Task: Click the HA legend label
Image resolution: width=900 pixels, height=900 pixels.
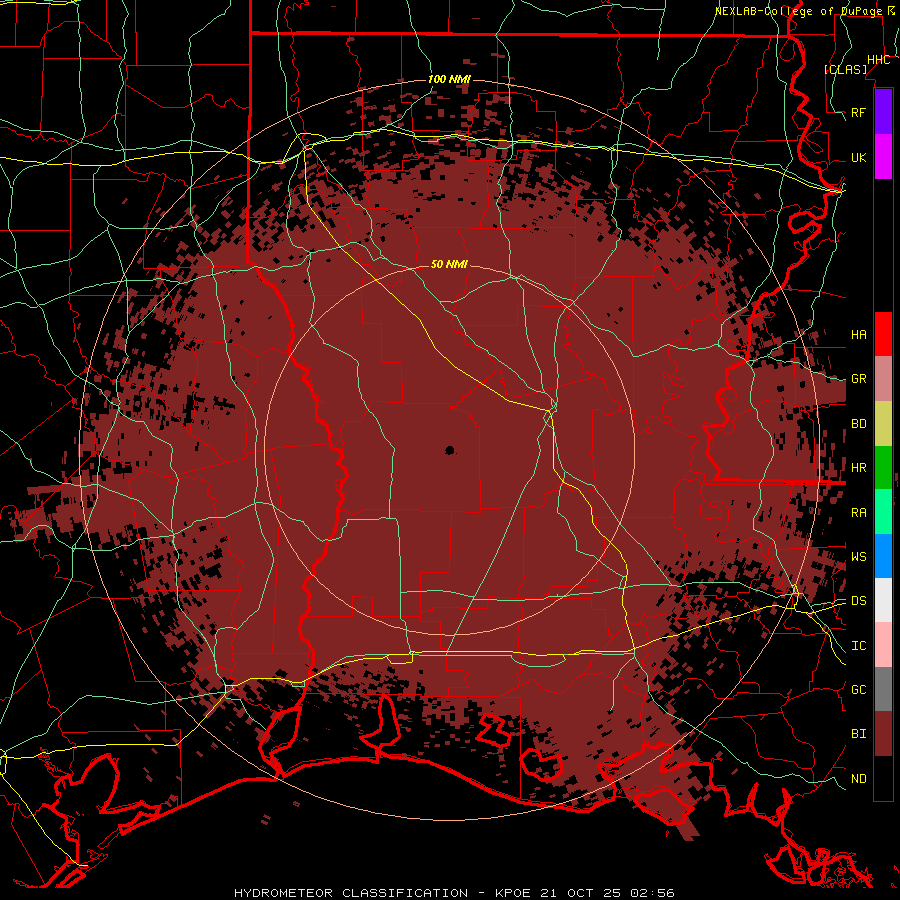Action: (859, 334)
